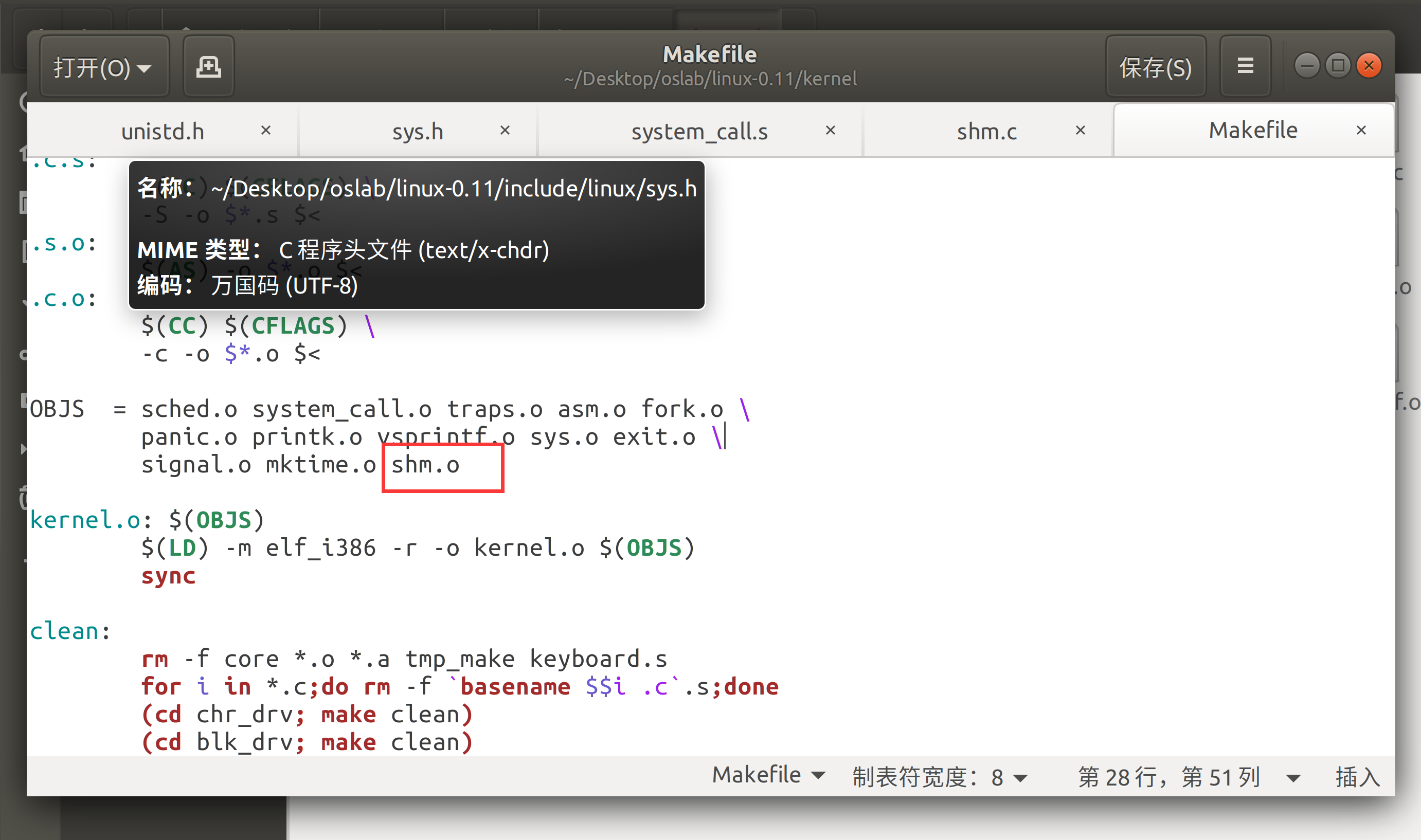
Task: Click the .c.o: rule label
Action: click(63, 299)
